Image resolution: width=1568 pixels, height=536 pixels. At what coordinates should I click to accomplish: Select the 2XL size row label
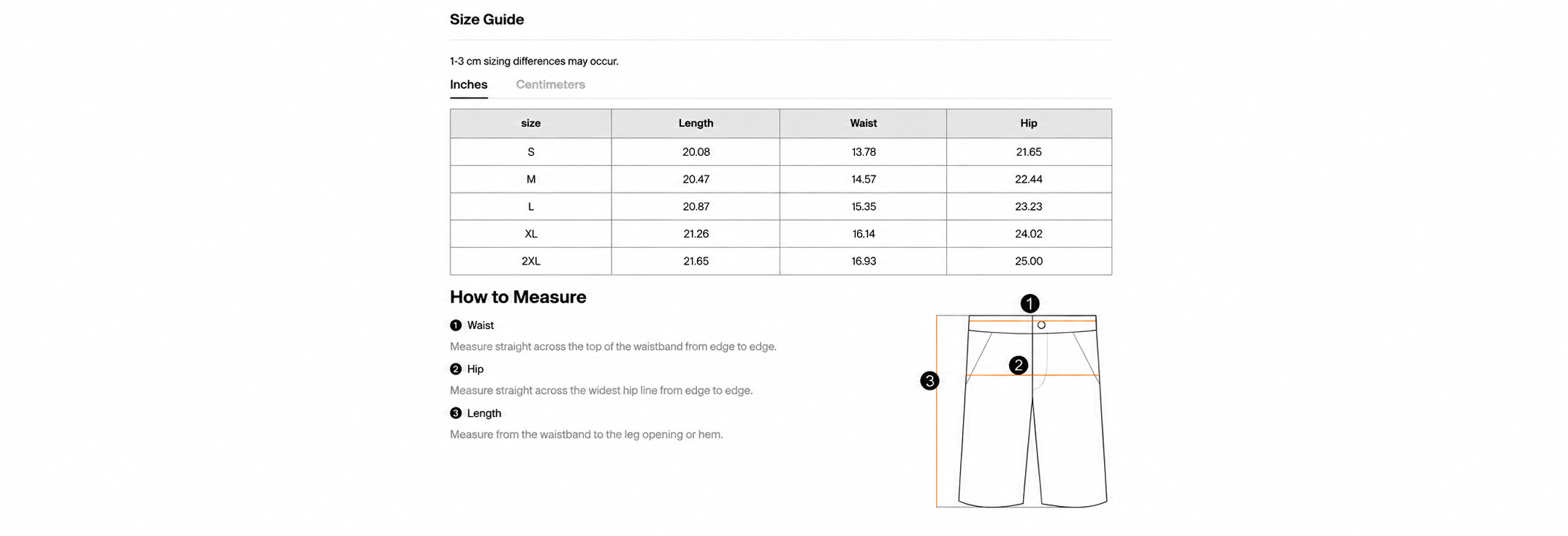tap(531, 261)
